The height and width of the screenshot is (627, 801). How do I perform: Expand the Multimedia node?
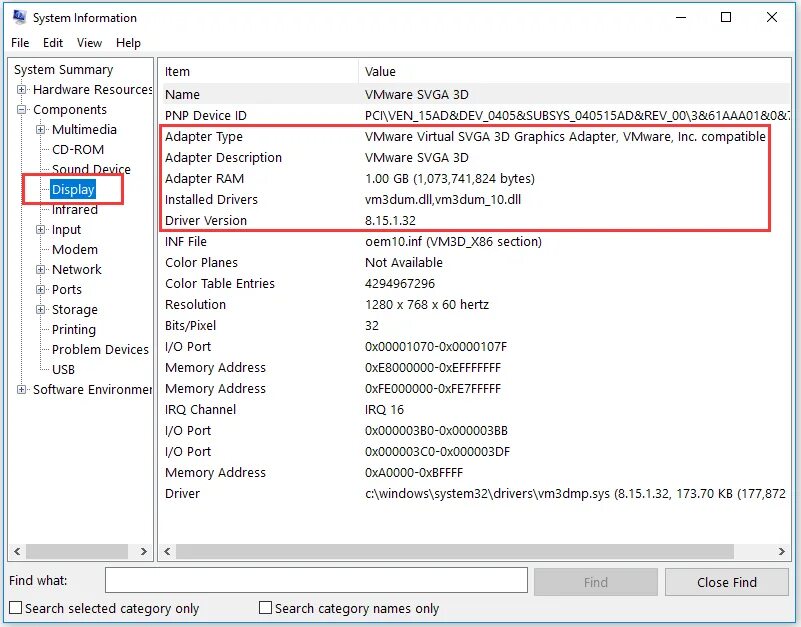40,129
